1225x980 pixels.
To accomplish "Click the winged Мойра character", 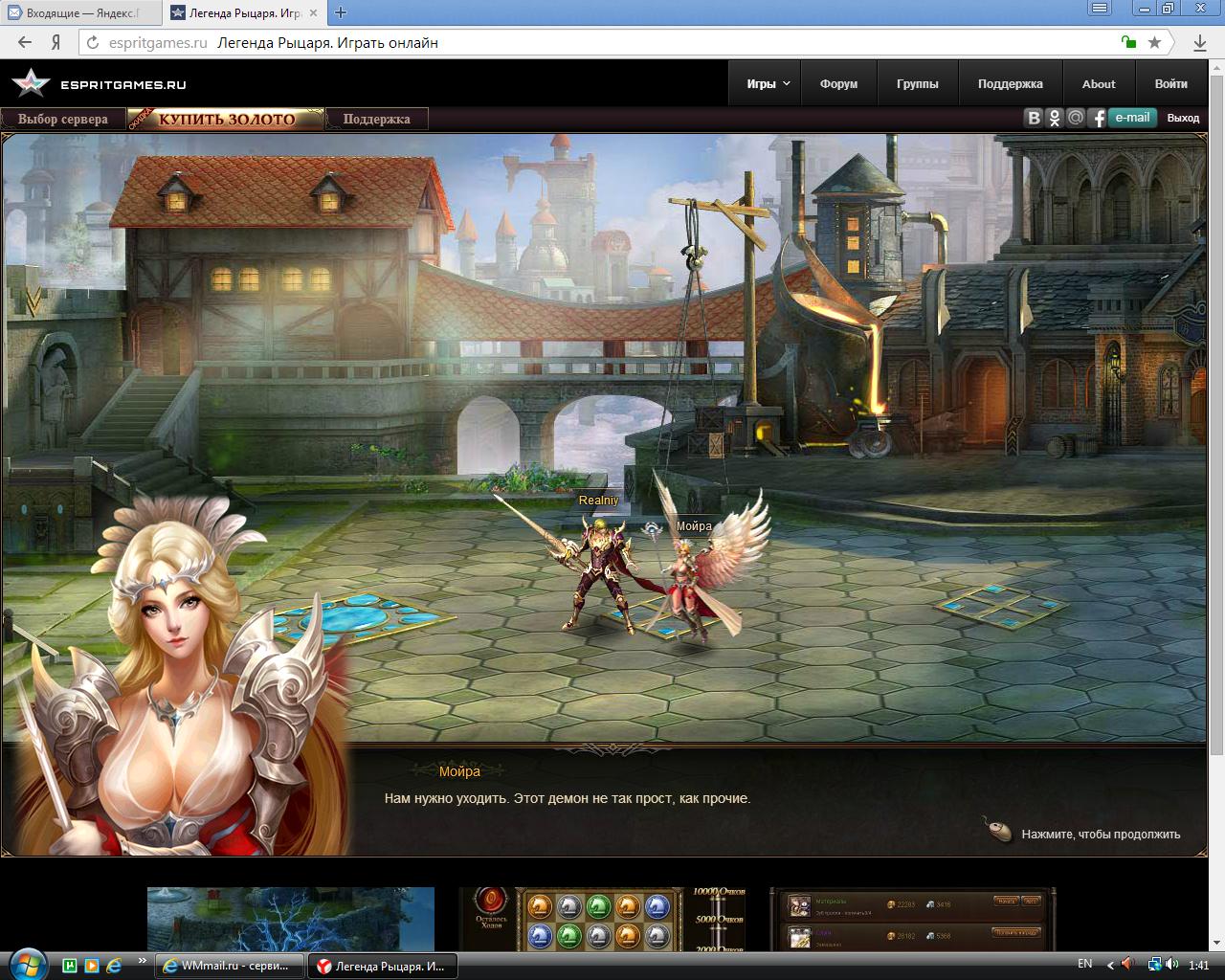I will 708,574.
